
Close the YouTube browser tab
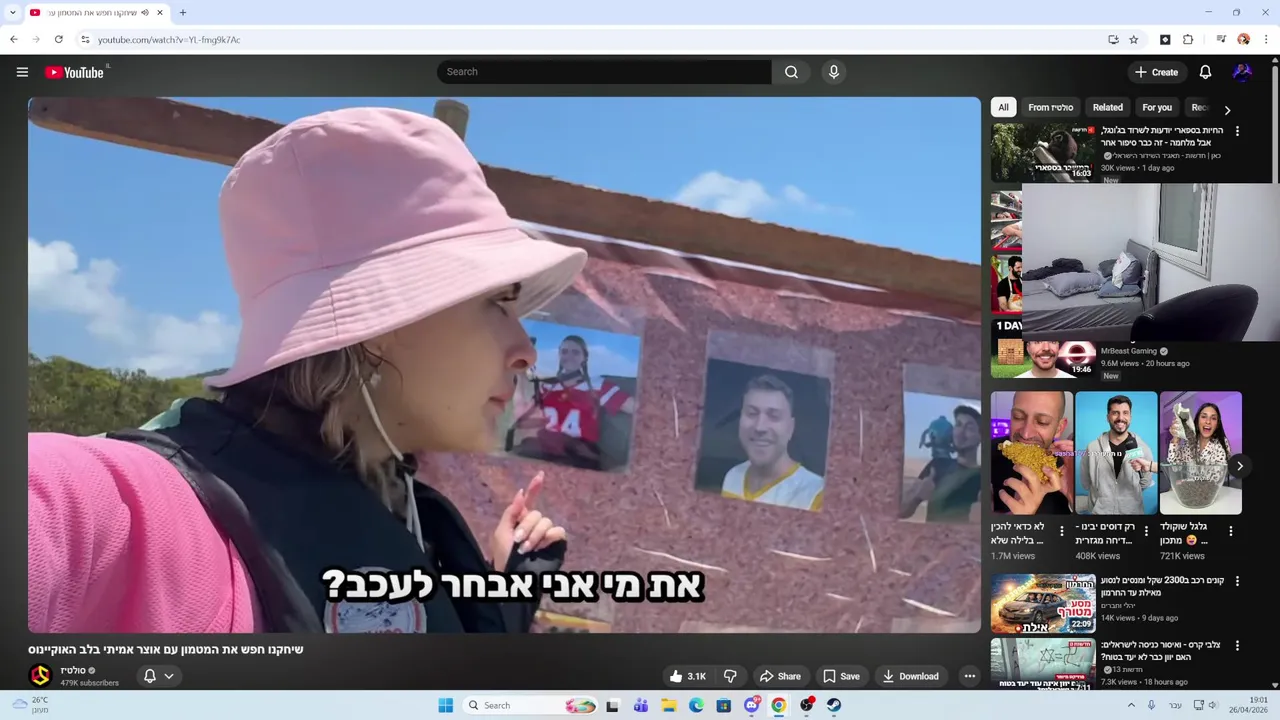pyautogui.click(x=159, y=13)
